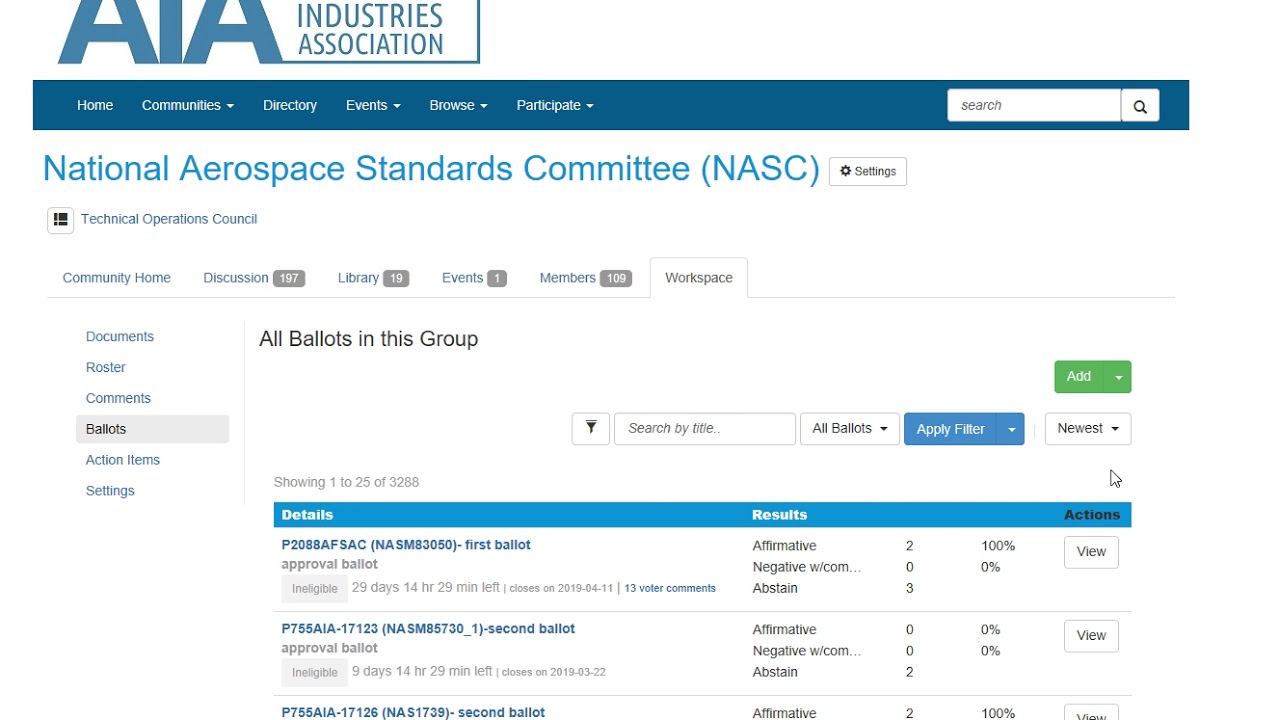Click the Apply Filter button
The height and width of the screenshot is (720, 1280).
click(951, 429)
